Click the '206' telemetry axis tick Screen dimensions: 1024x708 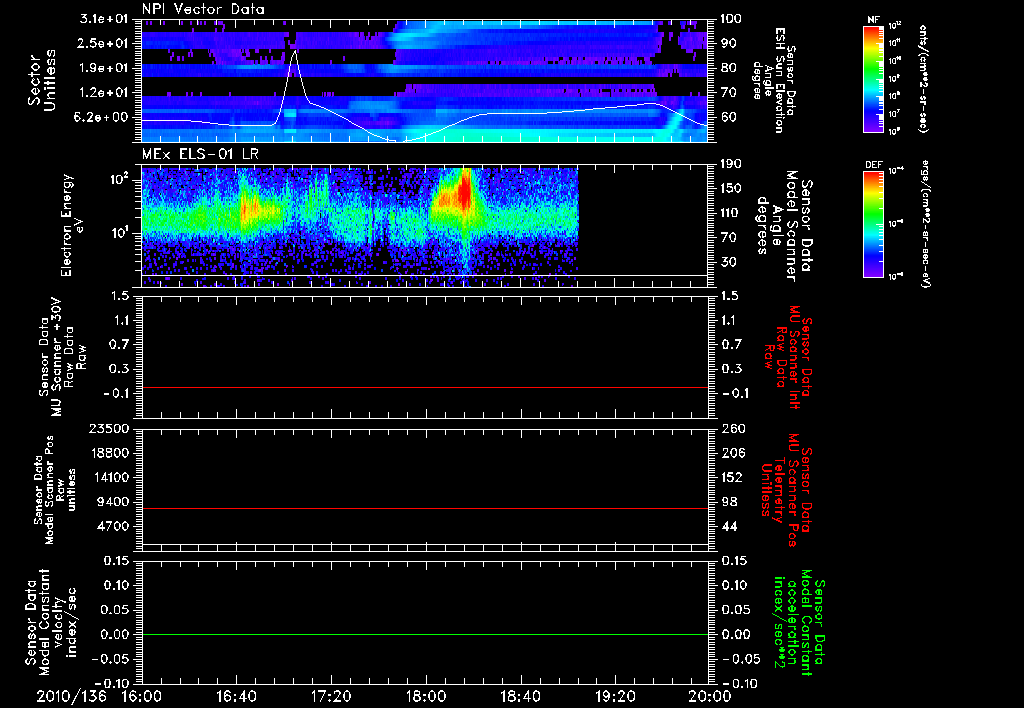point(731,453)
